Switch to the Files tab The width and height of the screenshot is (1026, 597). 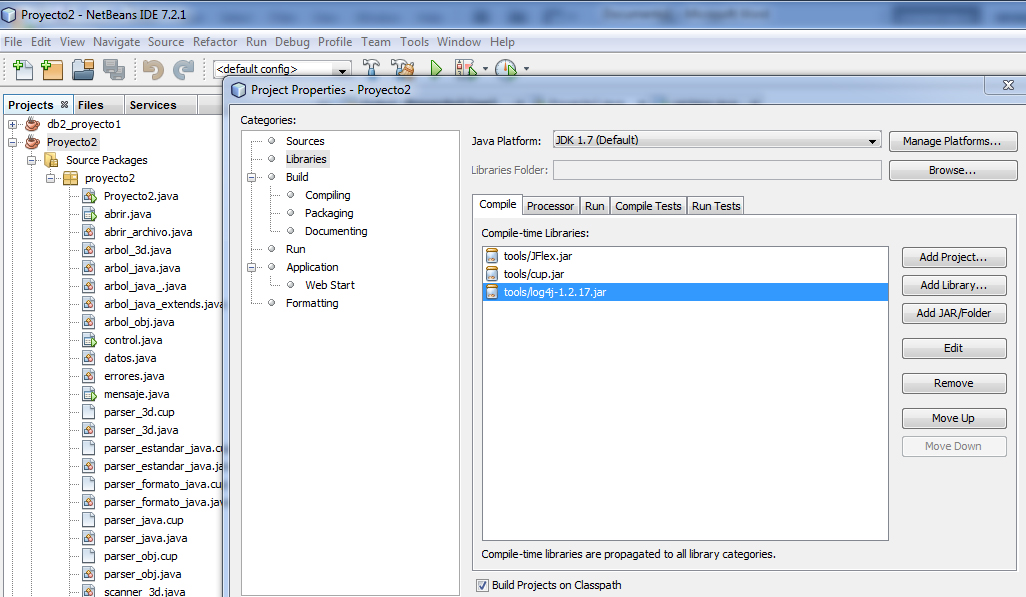[90, 105]
